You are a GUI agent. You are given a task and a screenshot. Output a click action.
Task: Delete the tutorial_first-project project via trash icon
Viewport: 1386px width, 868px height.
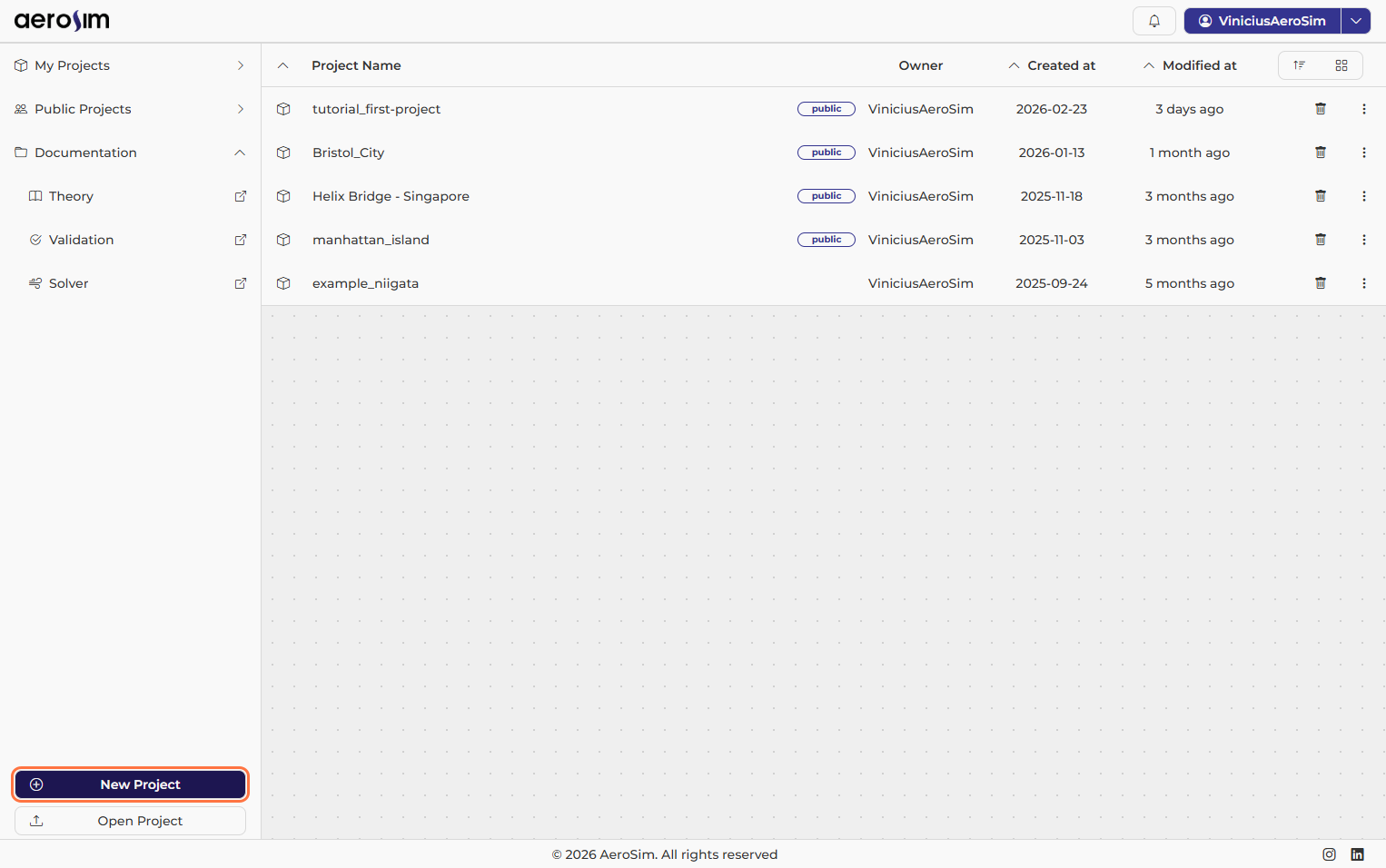point(1320,109)
